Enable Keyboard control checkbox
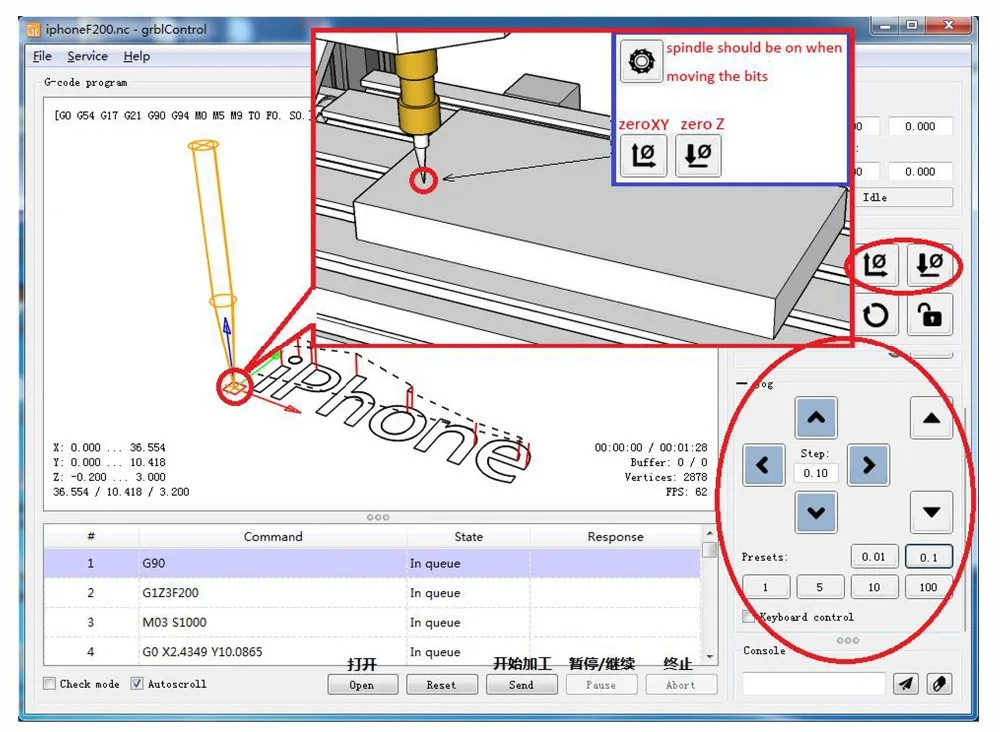Image resolution: width=1000 pixels, height=732 pixels. click(749, 617)
